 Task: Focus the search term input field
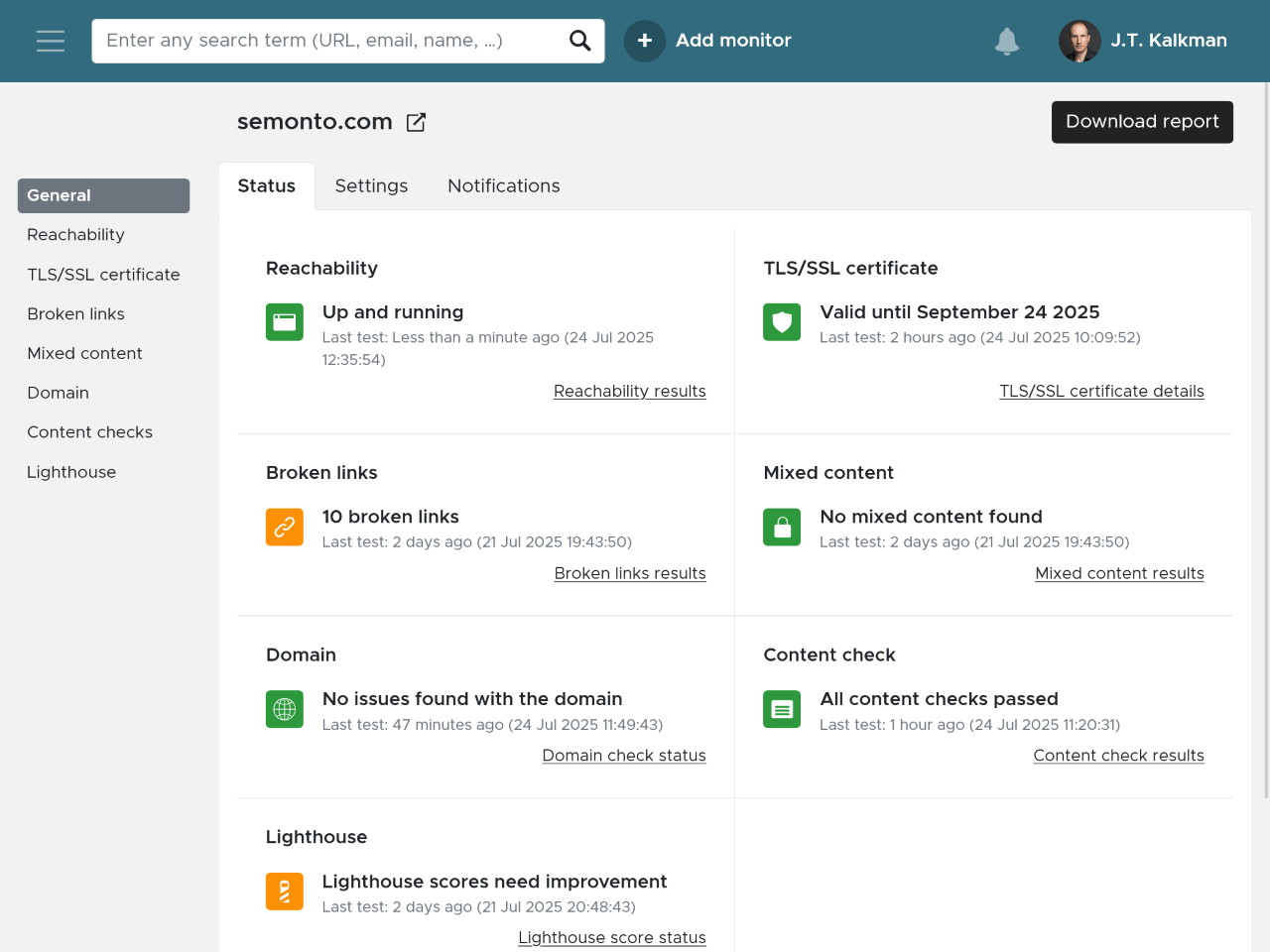pos(327,41)
